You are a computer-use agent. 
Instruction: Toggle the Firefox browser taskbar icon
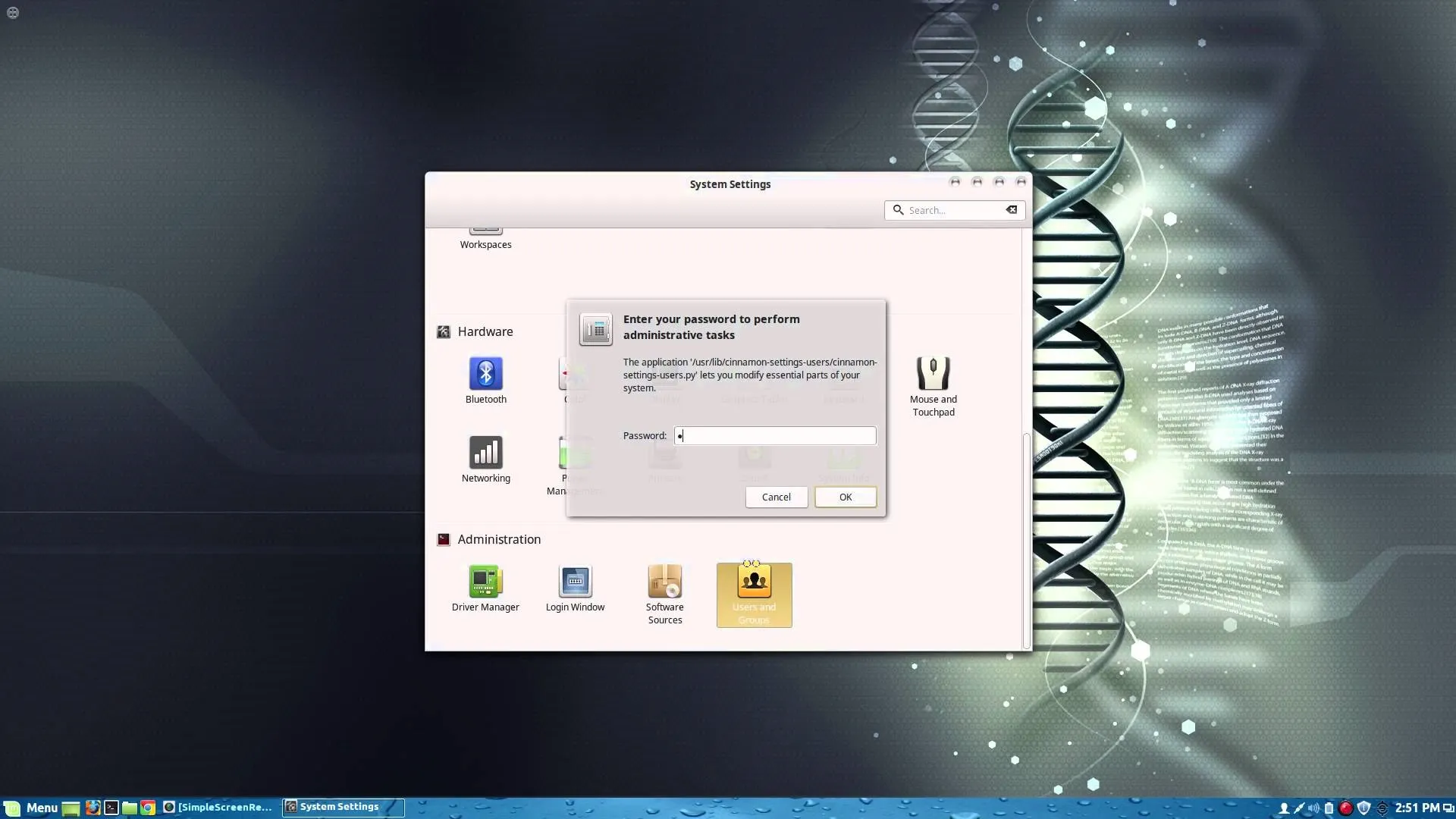(x=92, y=806)
